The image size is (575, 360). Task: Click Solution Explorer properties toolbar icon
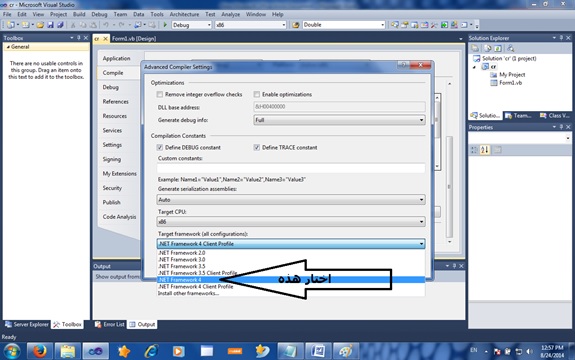475,48
